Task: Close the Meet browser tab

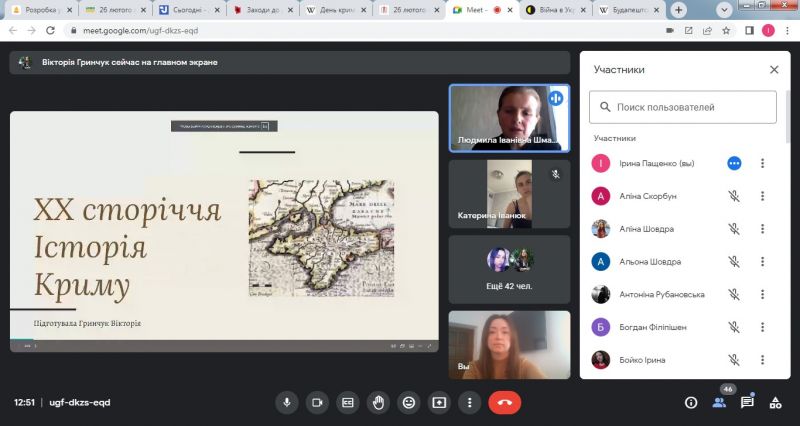Action: point(510,10)
